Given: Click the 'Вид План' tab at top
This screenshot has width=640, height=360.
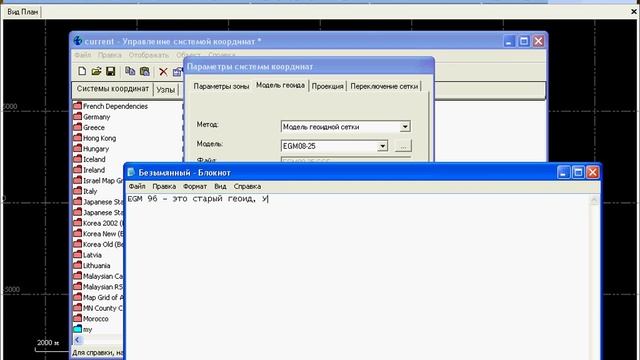Looking at the screenshot, I should point(22,12).
